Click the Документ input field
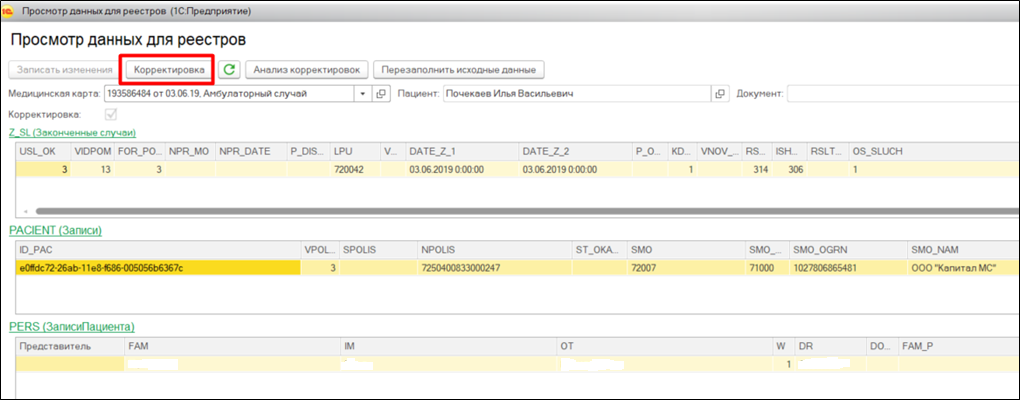1020x400 pixels. click(x=900, y=94)
